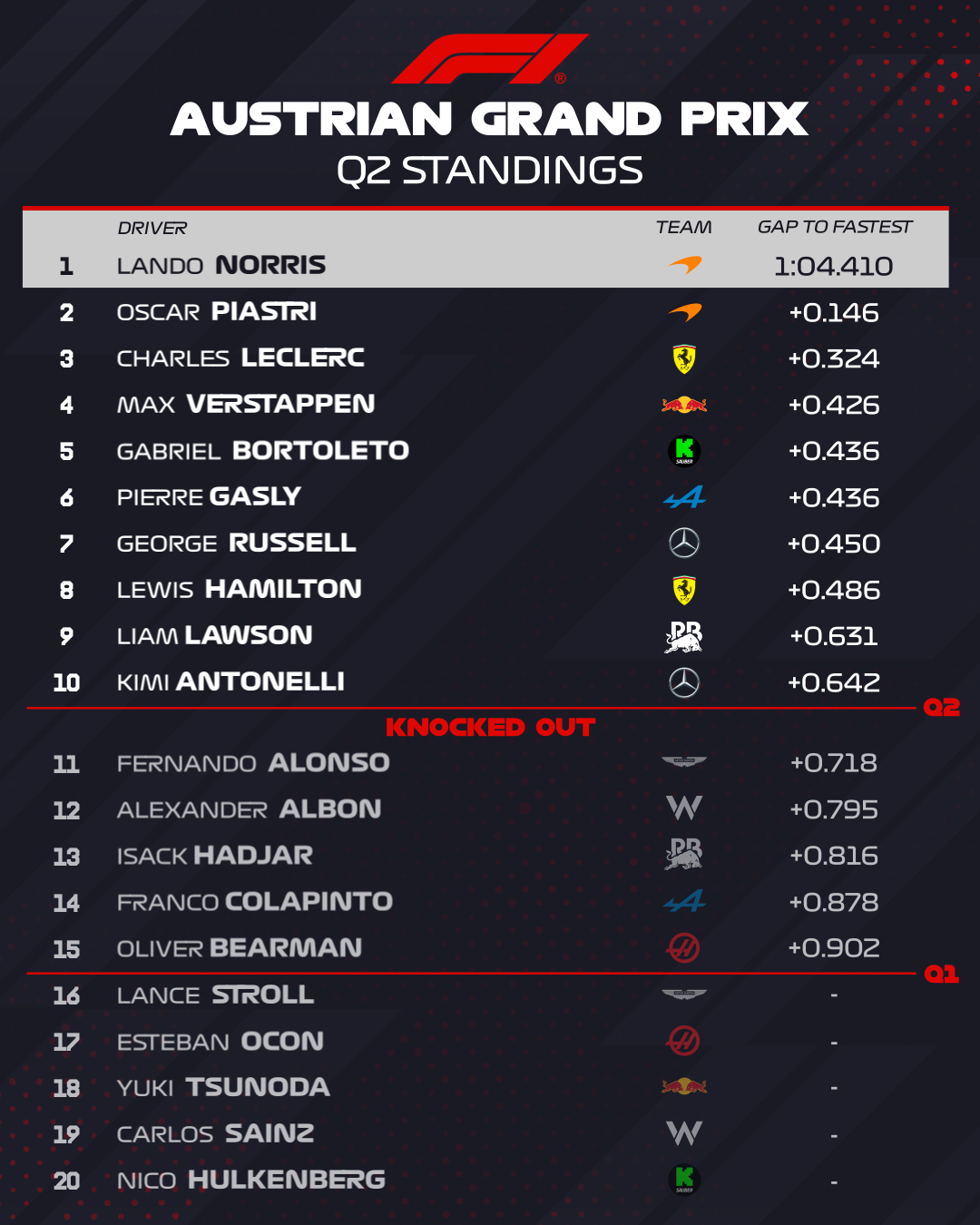Click Nico Hulkenberg's name in position 20
Viewport: 980px width, 1225px height.
tap(251, 1180)
